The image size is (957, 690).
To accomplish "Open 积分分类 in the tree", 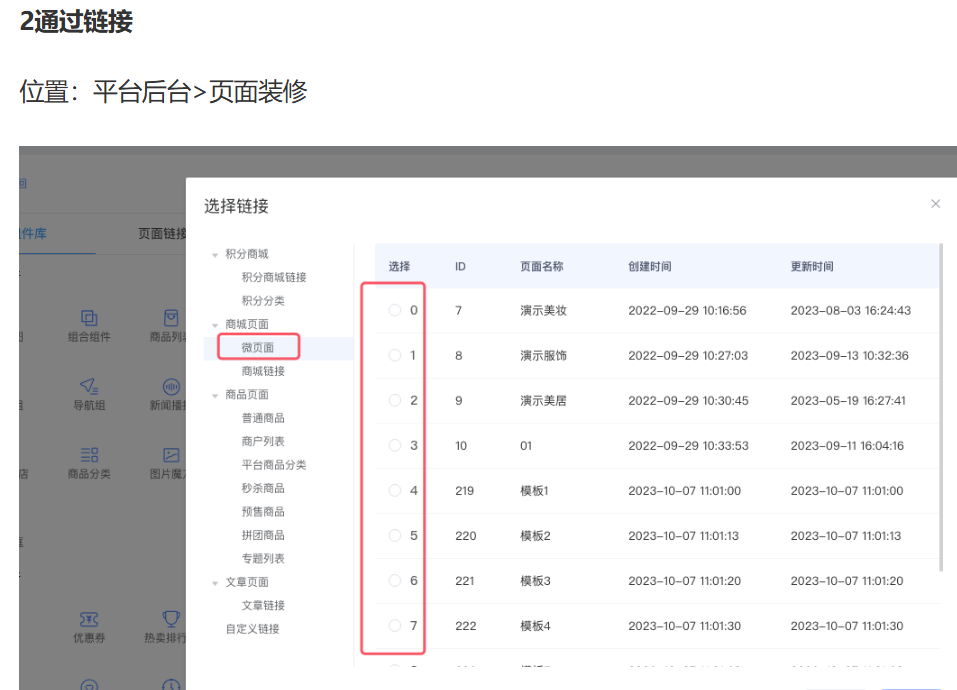I will pyautogui.click(x=263, y=301).
